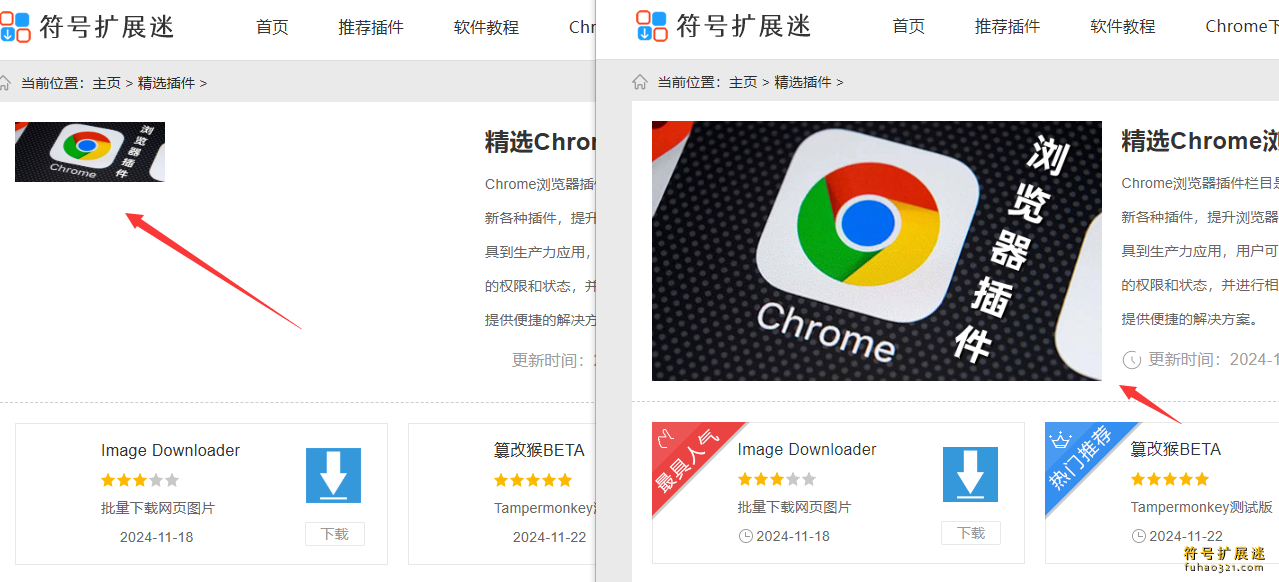Open 首页 in the right page navigation
1279x582 pixels.
(x=909, y=26)
